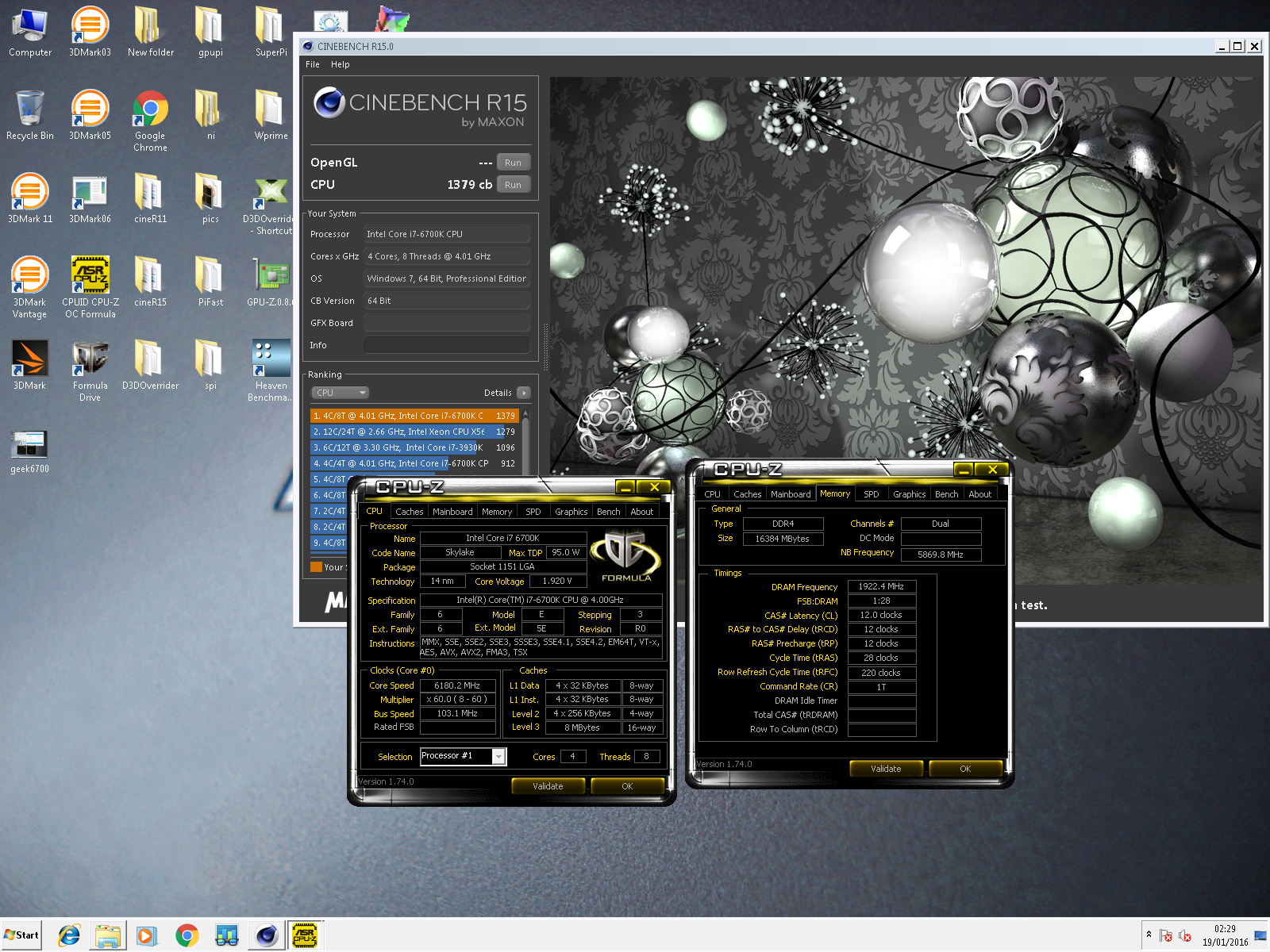Open the CPU ranking dropdown
Image resolution: width=1270 pixels, height=952 pixels.
point(340,393)
